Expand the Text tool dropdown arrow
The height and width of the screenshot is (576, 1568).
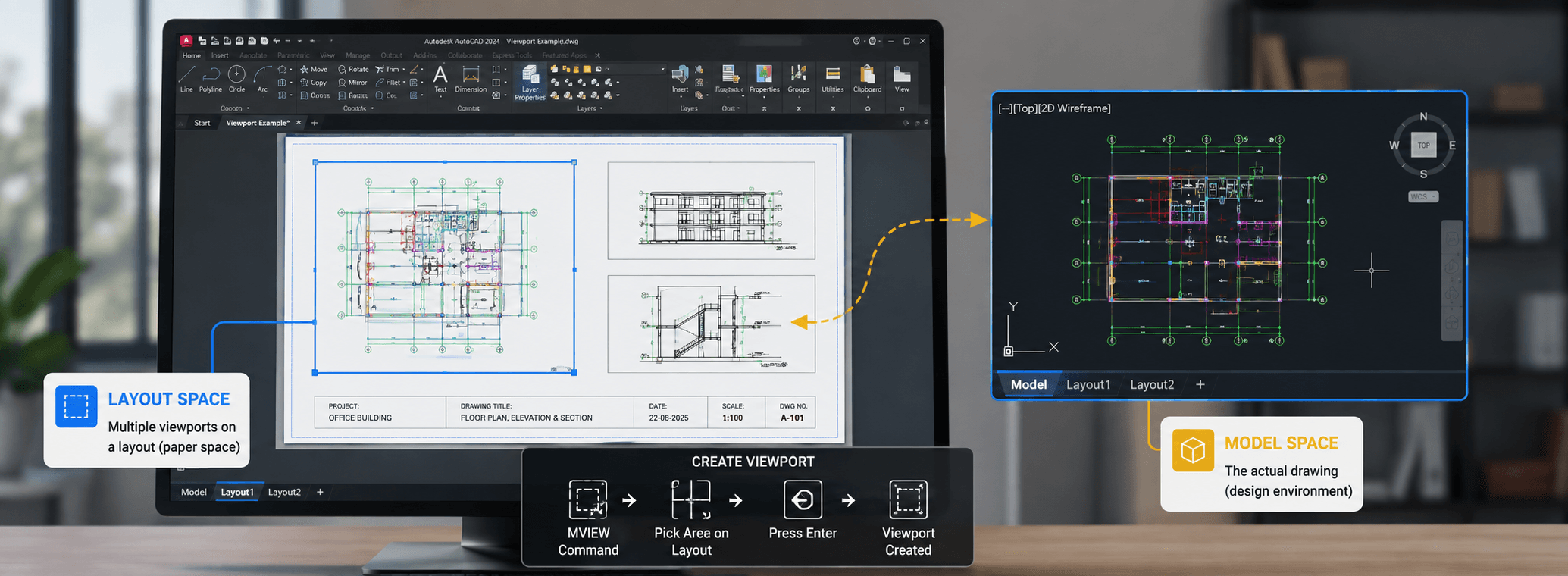tap(440, 96)
